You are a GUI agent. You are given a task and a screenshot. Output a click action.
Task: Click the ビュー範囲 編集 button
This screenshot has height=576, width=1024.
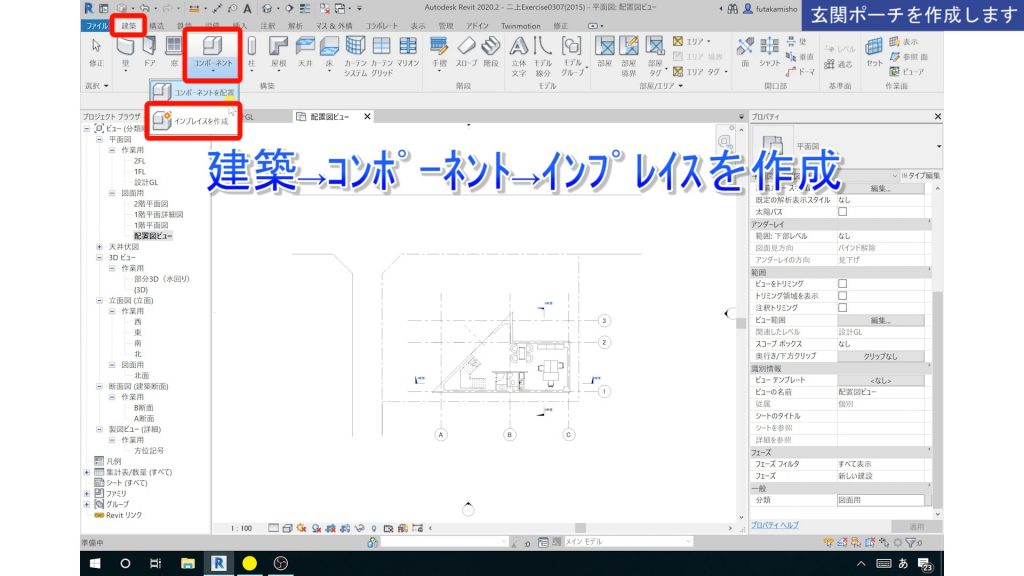pos(882,320)
